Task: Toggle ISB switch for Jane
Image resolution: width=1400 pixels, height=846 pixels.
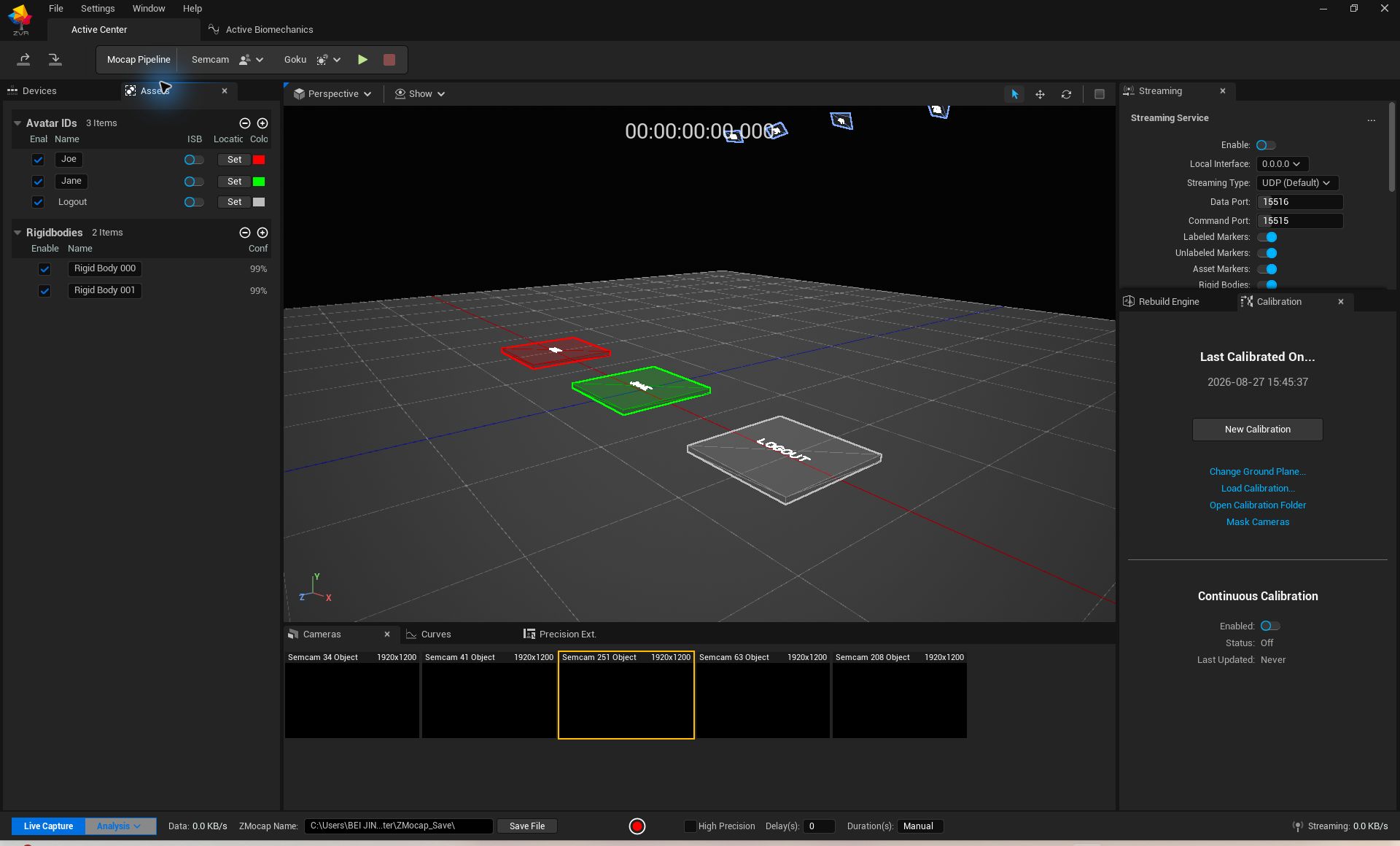Action: click(193, 182)
